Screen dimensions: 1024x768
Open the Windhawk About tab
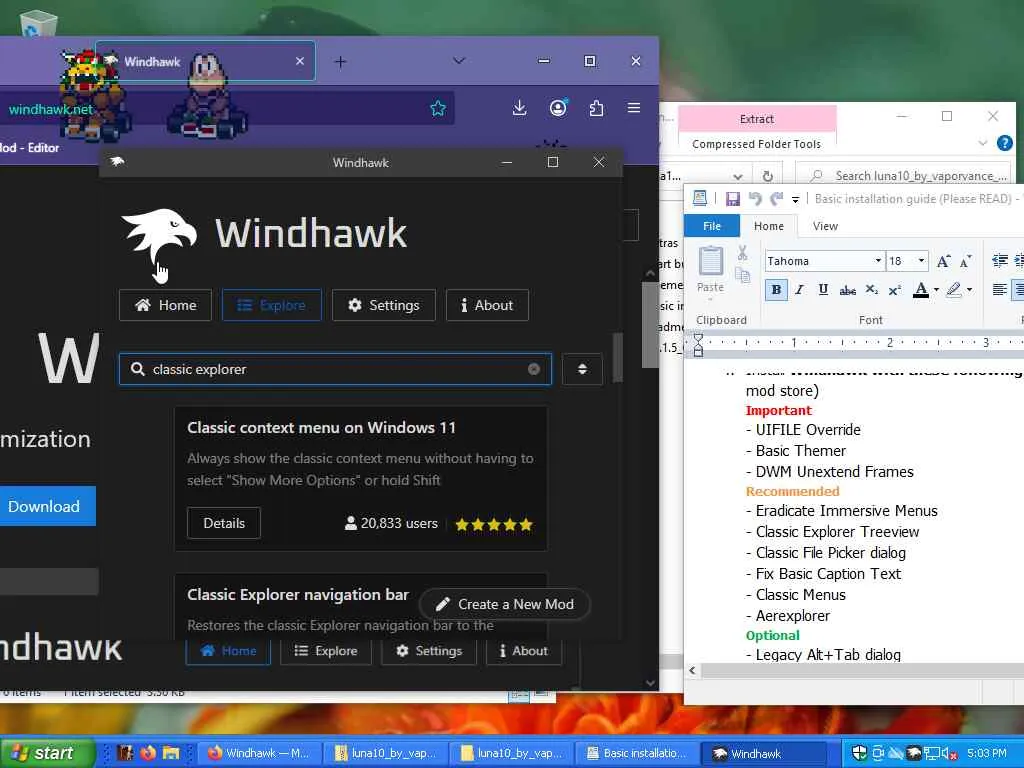[x=487, y=305]
